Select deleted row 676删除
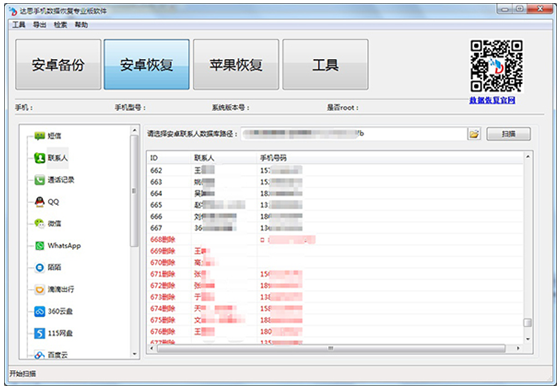The image size is (557, 389). [335, 331]
